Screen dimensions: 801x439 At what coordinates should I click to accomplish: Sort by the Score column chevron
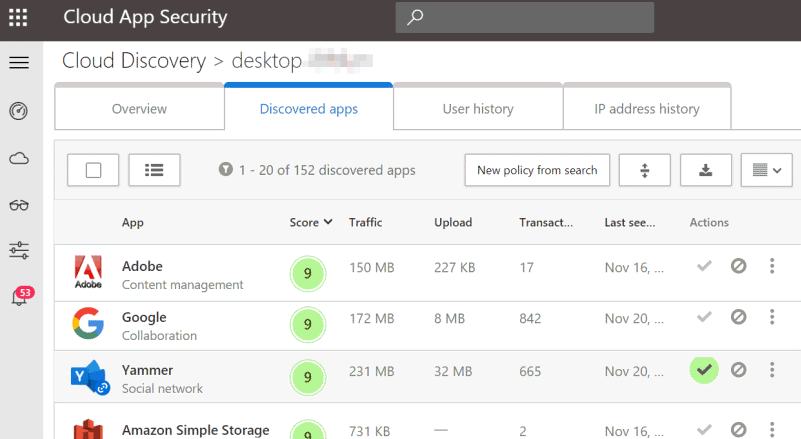coord(328,222)
